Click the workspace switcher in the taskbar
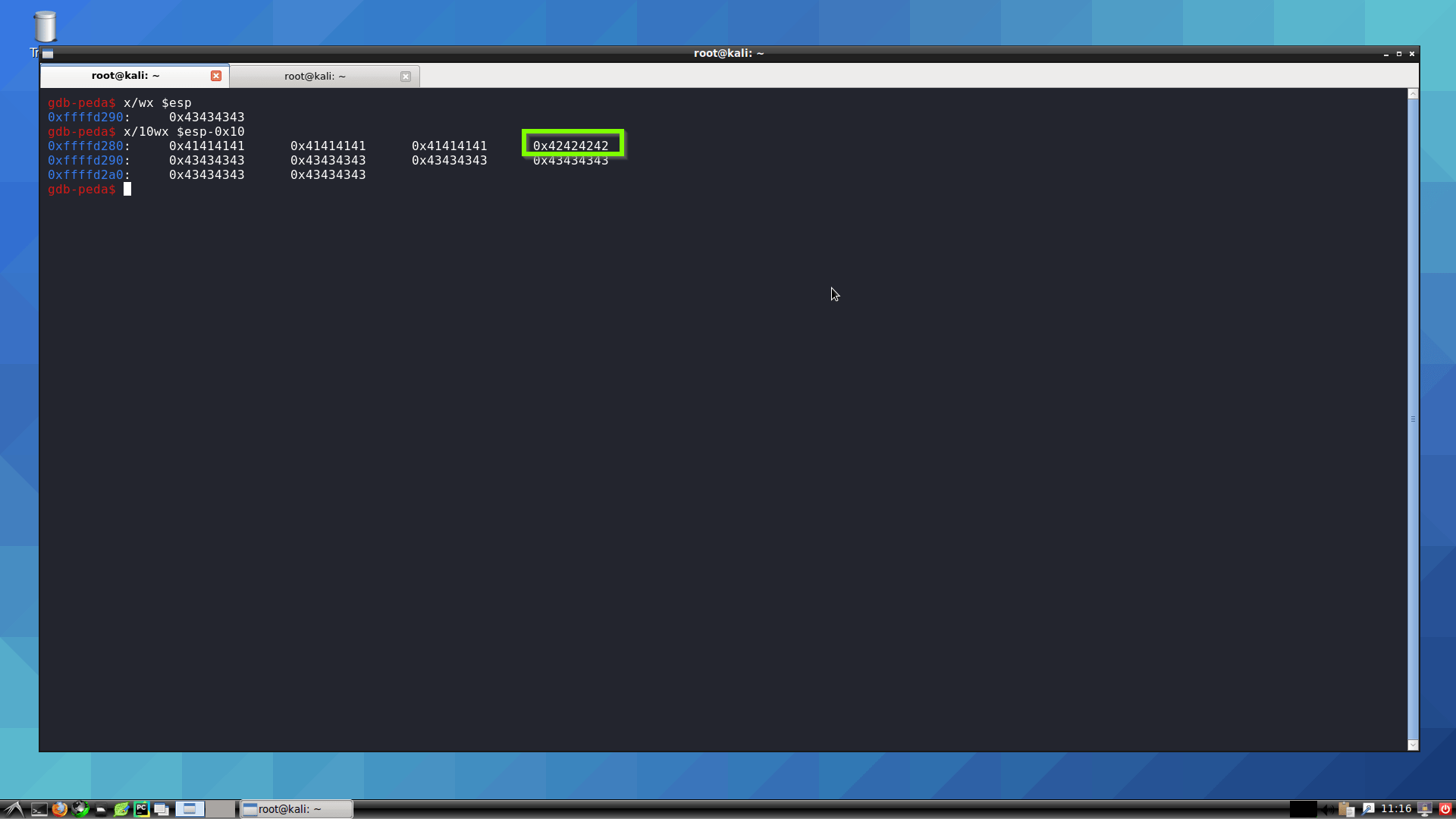Screen dimensions: 1456x819 click(x=190, y=808)
